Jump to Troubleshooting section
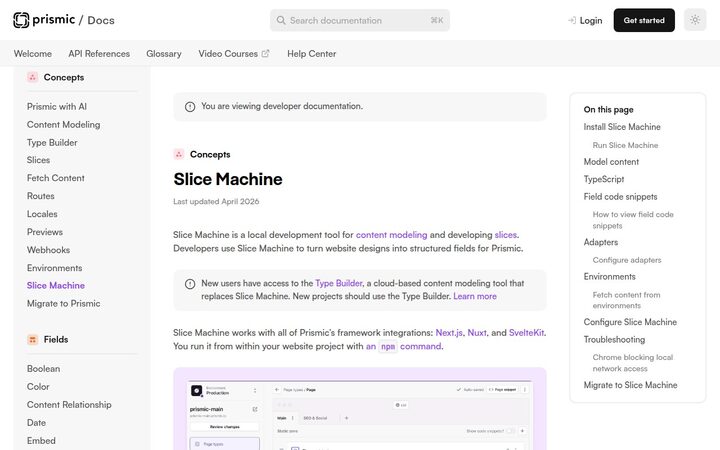This screenshot has height=450, width=720. (x=614, y=339)
